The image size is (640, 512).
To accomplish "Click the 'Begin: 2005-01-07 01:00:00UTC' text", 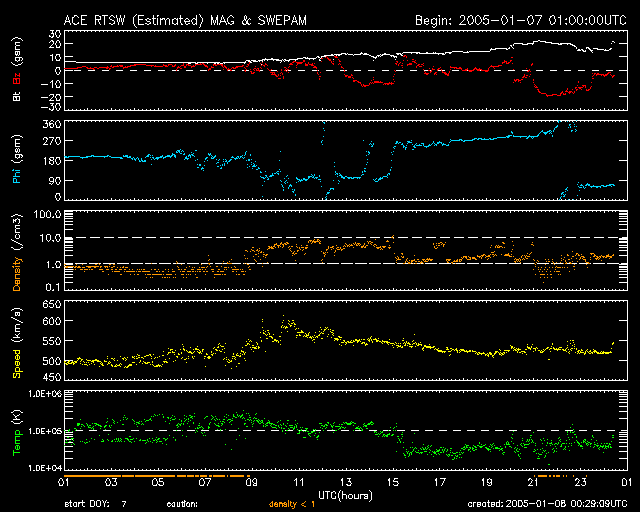I will click(521, 20).
